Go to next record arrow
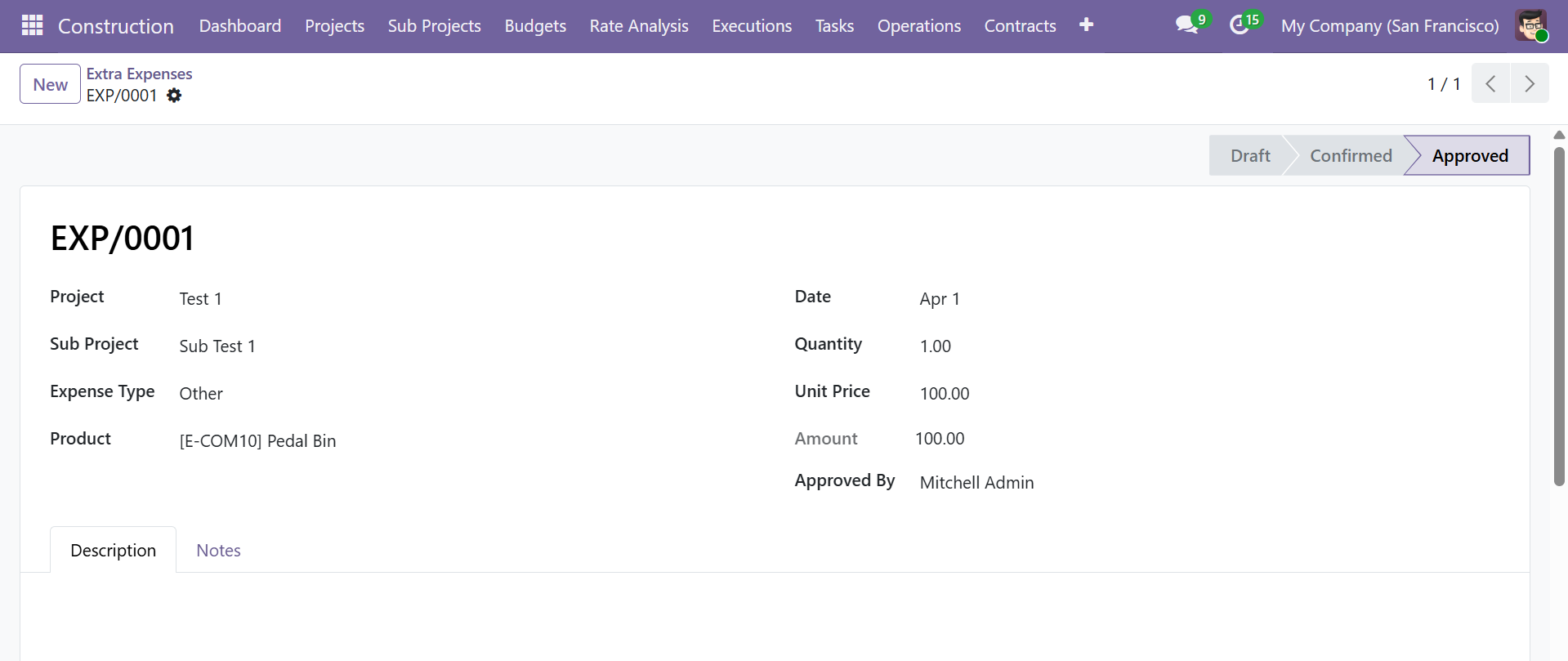 point(1529,83)
